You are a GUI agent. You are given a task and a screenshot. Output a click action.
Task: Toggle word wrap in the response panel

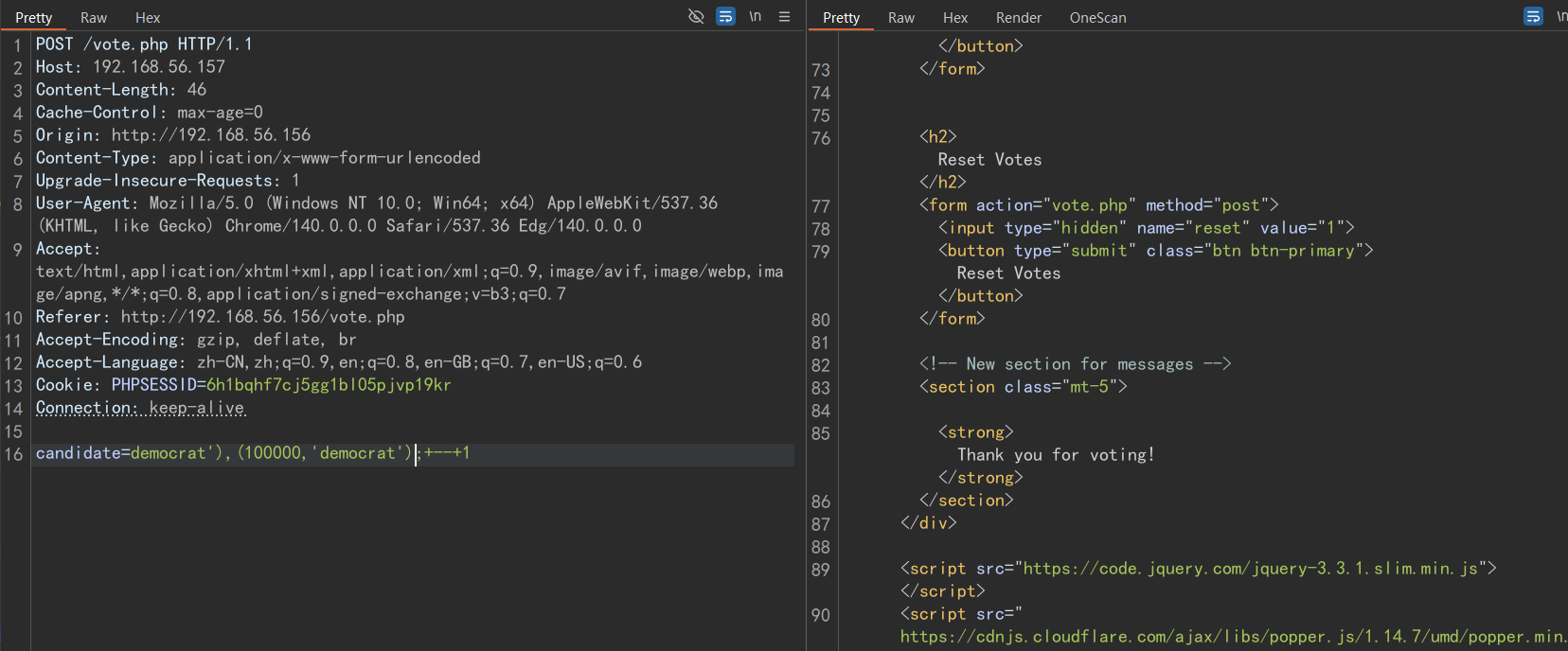pos(1533,16)
